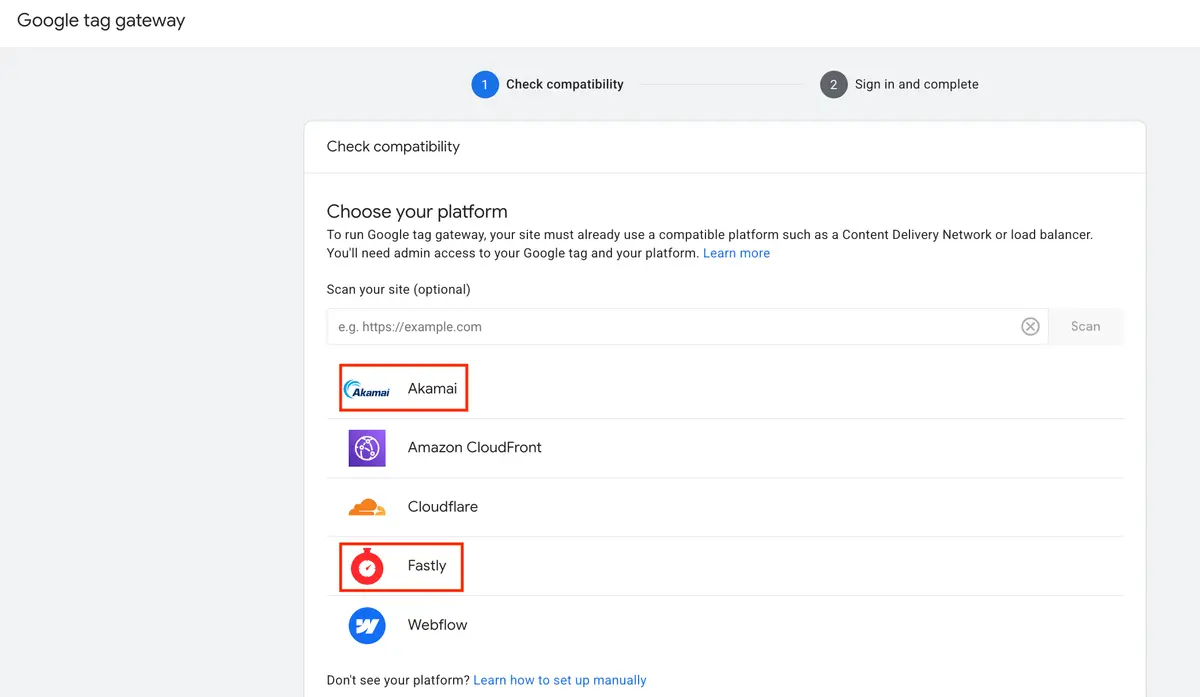Select the Fastly platform label
The width and height of the screenshot is (1200, 697).
tap(427, 566)
